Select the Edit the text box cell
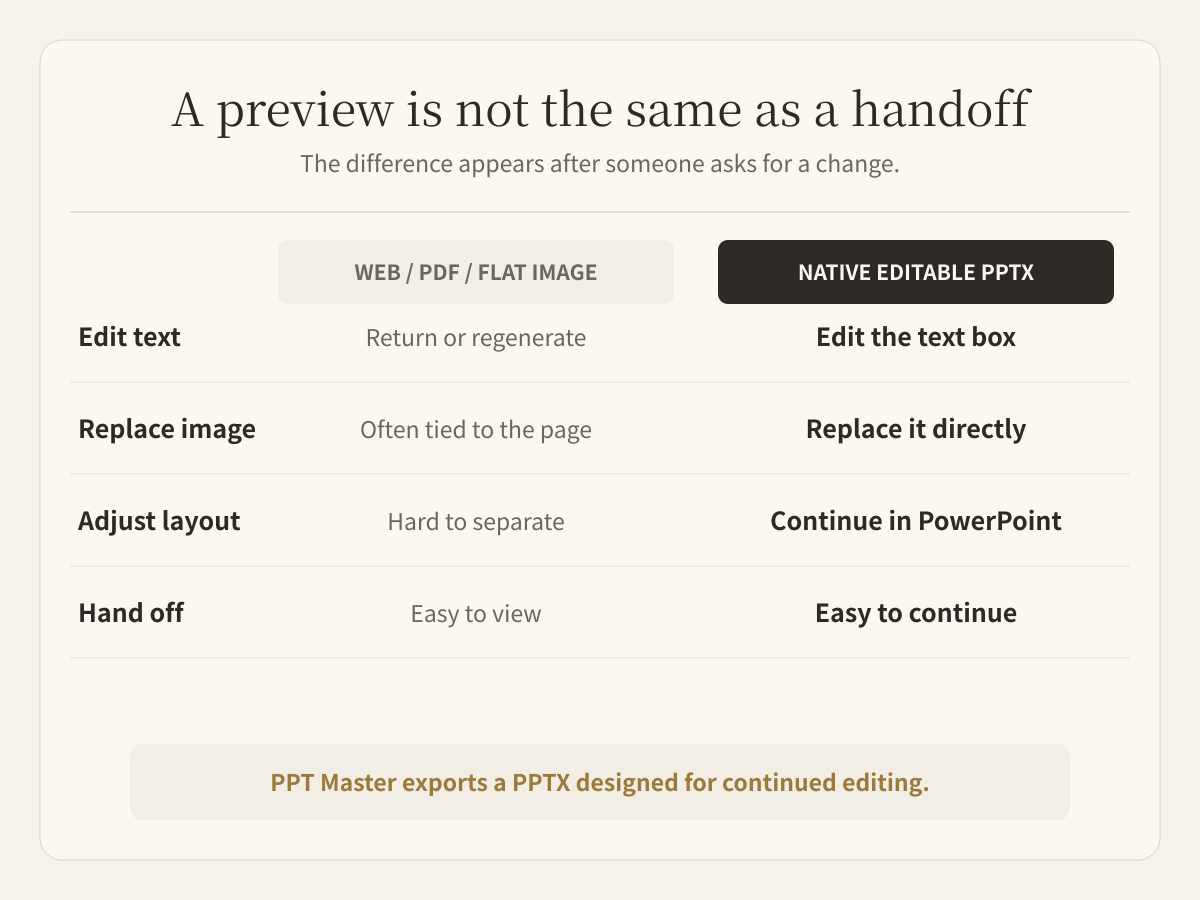The image size is (1200, 900). pos(916,337)
